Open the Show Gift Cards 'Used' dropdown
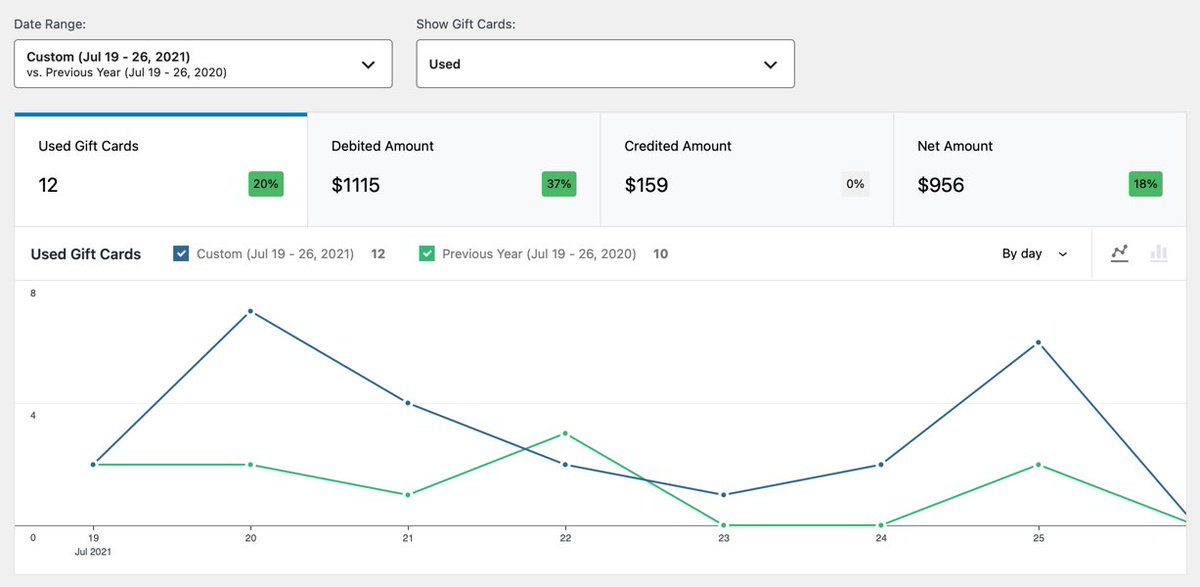 [605, 64]
